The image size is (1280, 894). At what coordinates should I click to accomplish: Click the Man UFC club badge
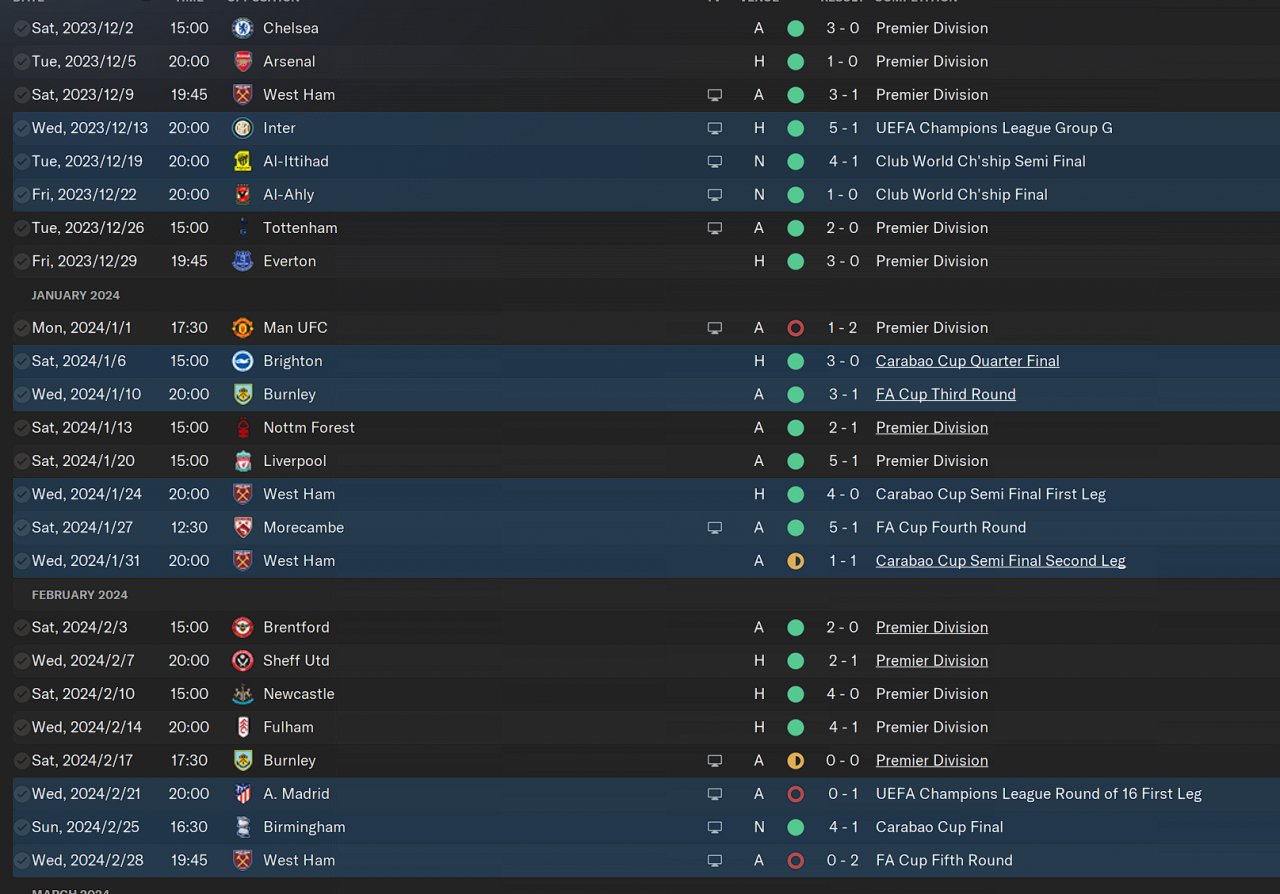pyautogui.click(x=242, y=328)
